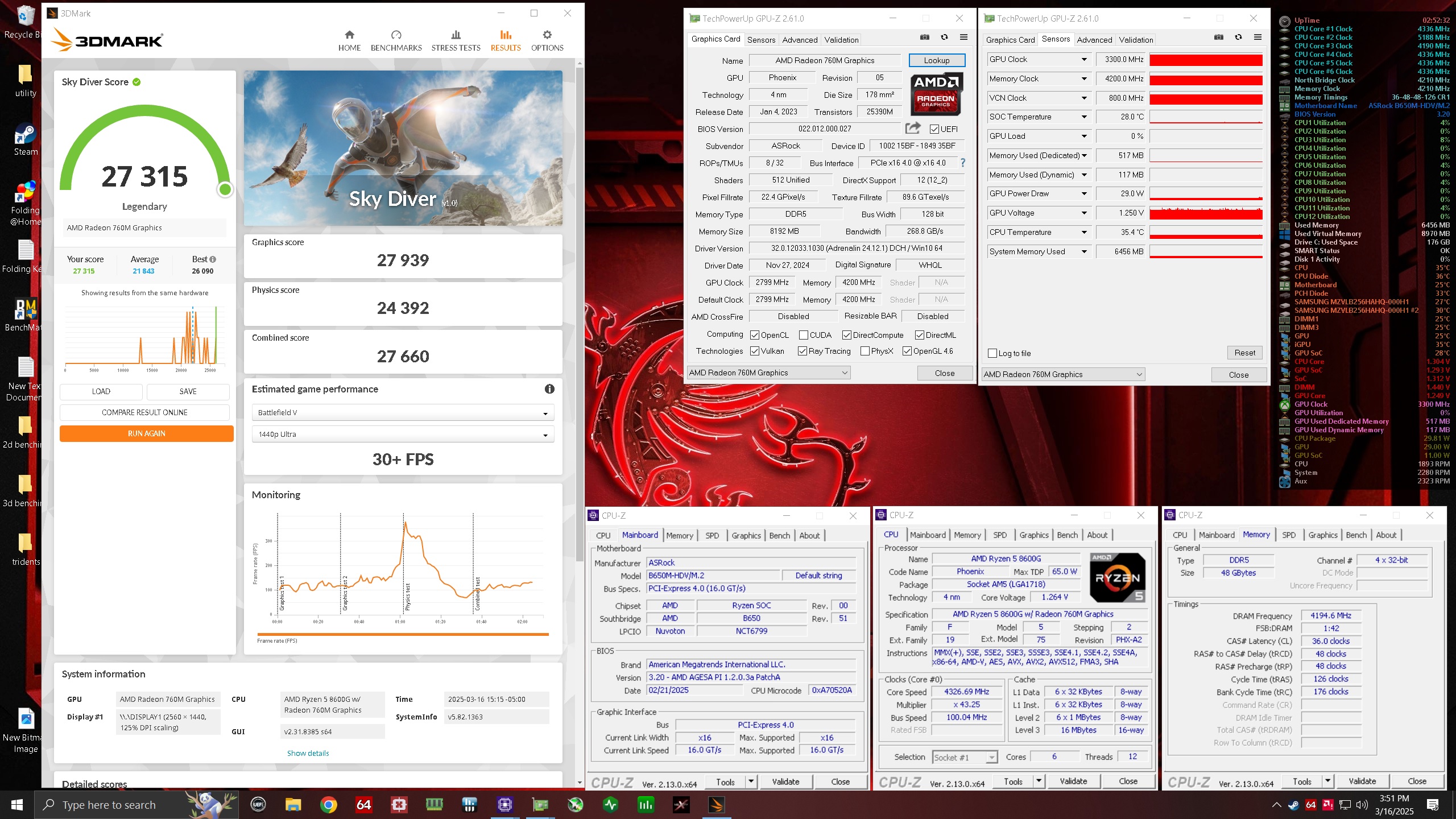Click info icon beside Estimated game performance

click(549, 389)
